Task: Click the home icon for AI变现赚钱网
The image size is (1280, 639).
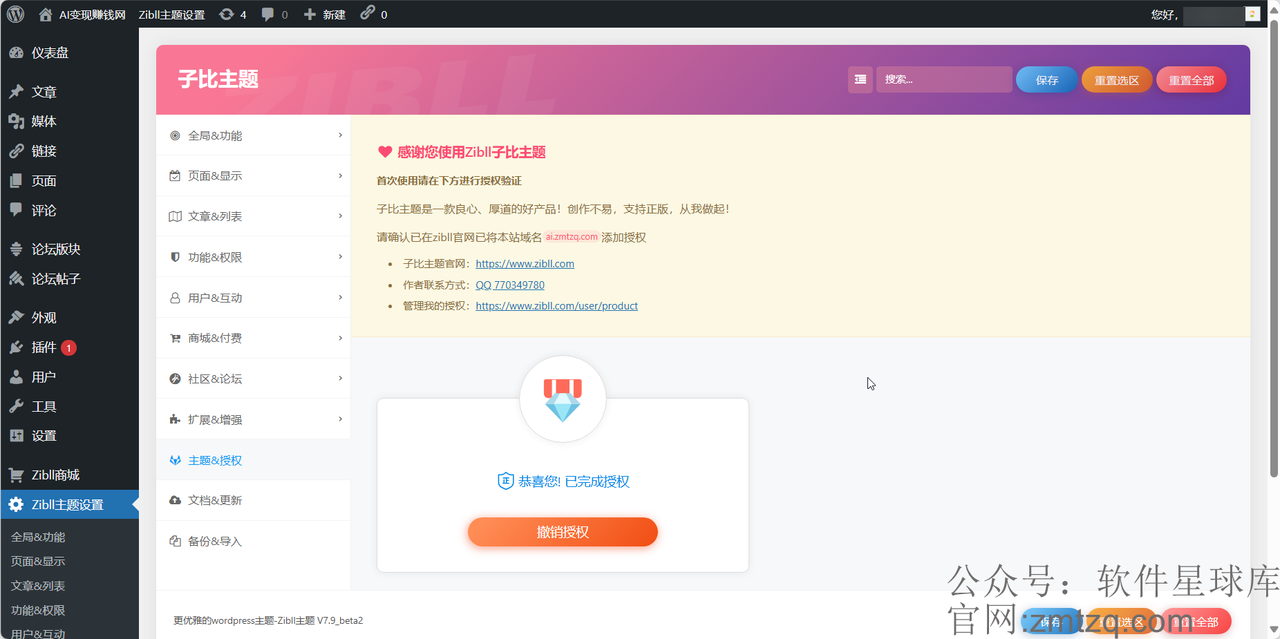Action: (x=46, y=14)
